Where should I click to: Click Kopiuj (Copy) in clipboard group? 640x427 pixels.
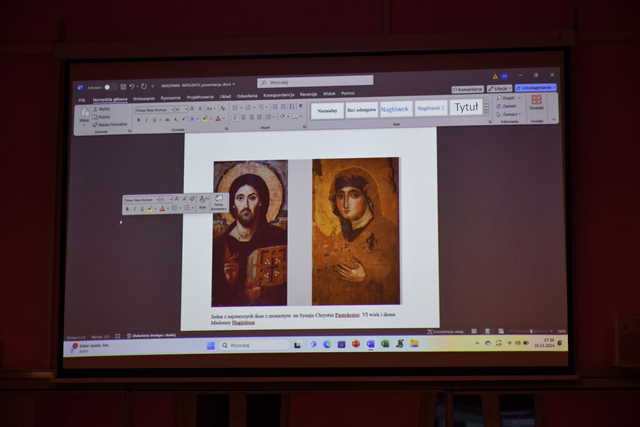[x=102, y=117]
